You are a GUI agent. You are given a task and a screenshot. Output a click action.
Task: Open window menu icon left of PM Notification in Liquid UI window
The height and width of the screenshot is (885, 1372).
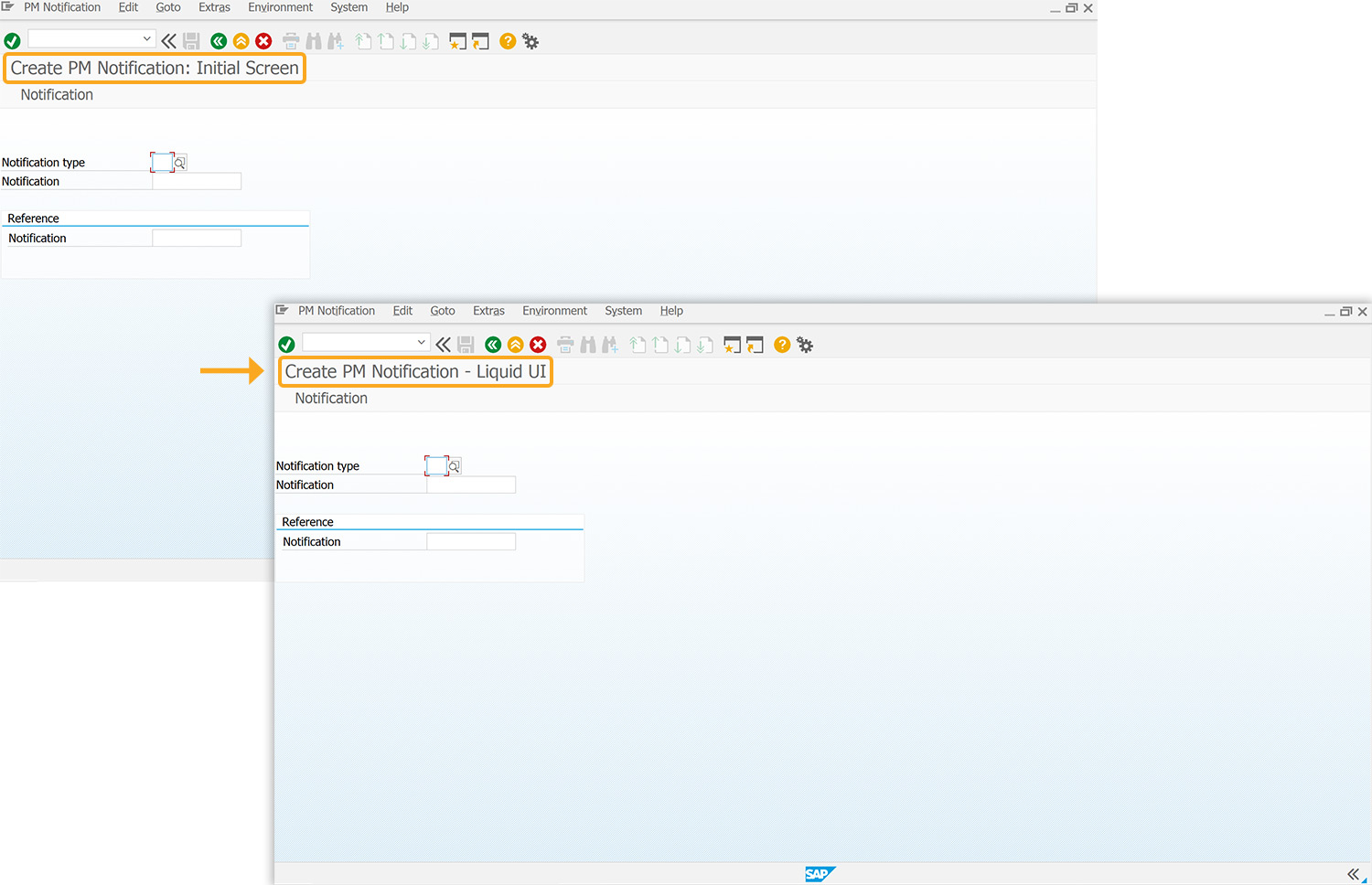click(282, 311)
